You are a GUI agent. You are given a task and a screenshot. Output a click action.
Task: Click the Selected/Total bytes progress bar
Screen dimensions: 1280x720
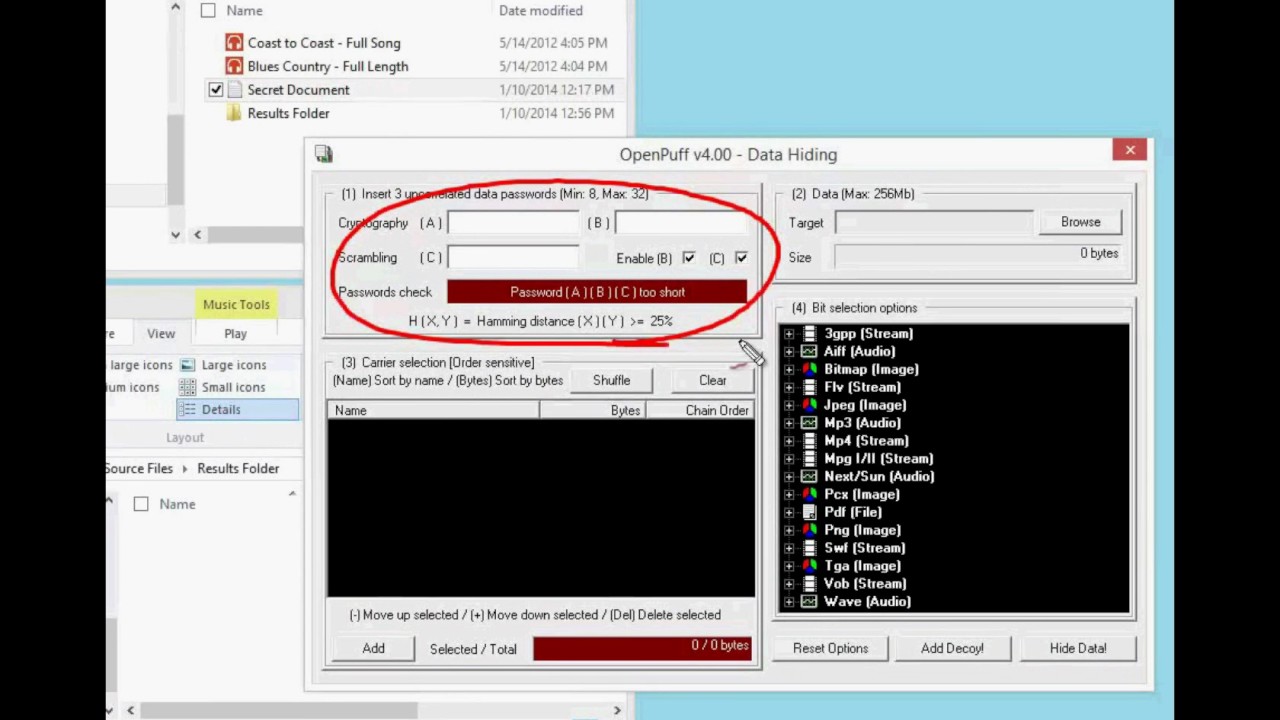tap(641, 648)
